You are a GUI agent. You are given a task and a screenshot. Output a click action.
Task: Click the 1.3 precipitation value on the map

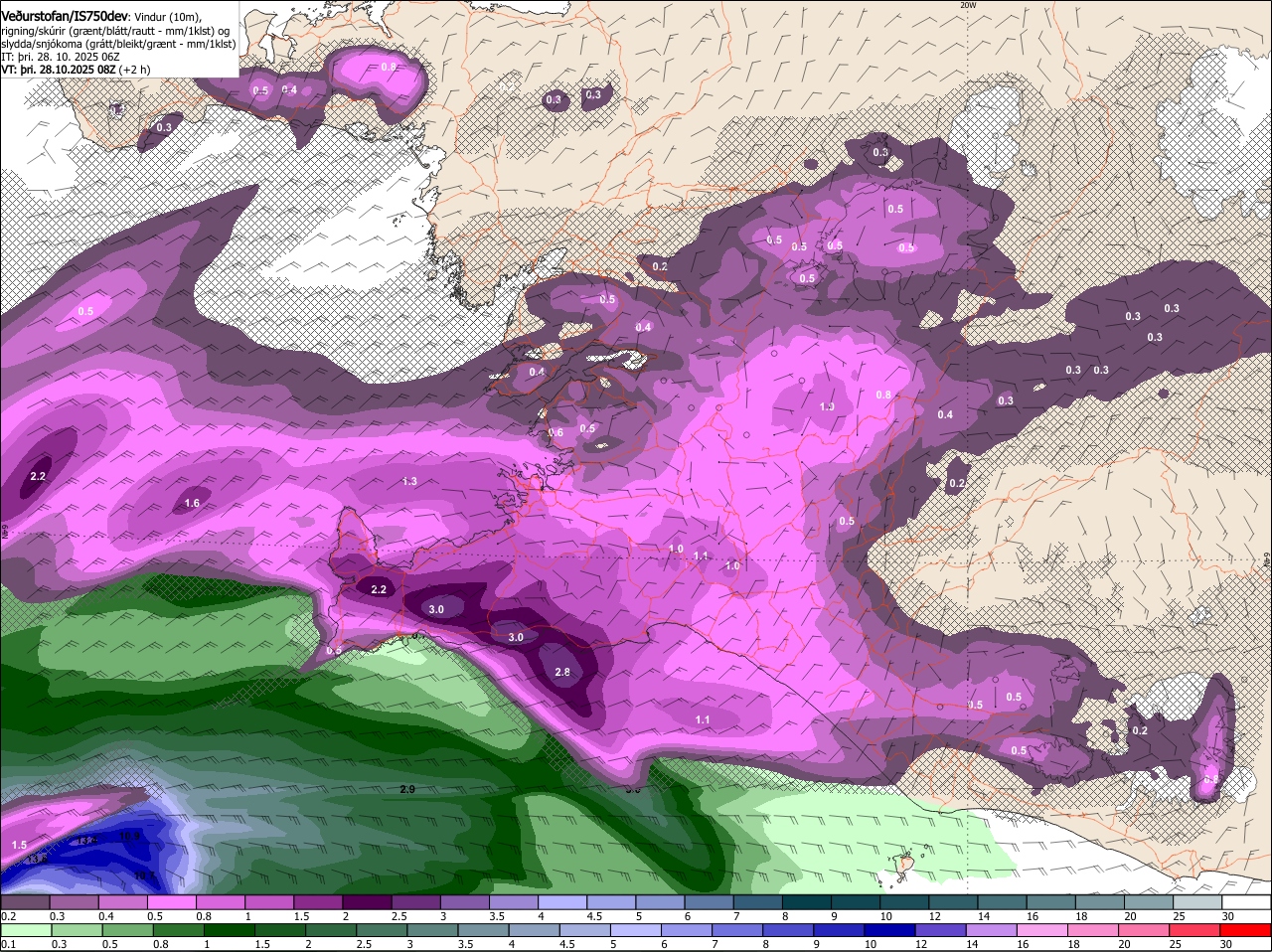coord(409,482)
